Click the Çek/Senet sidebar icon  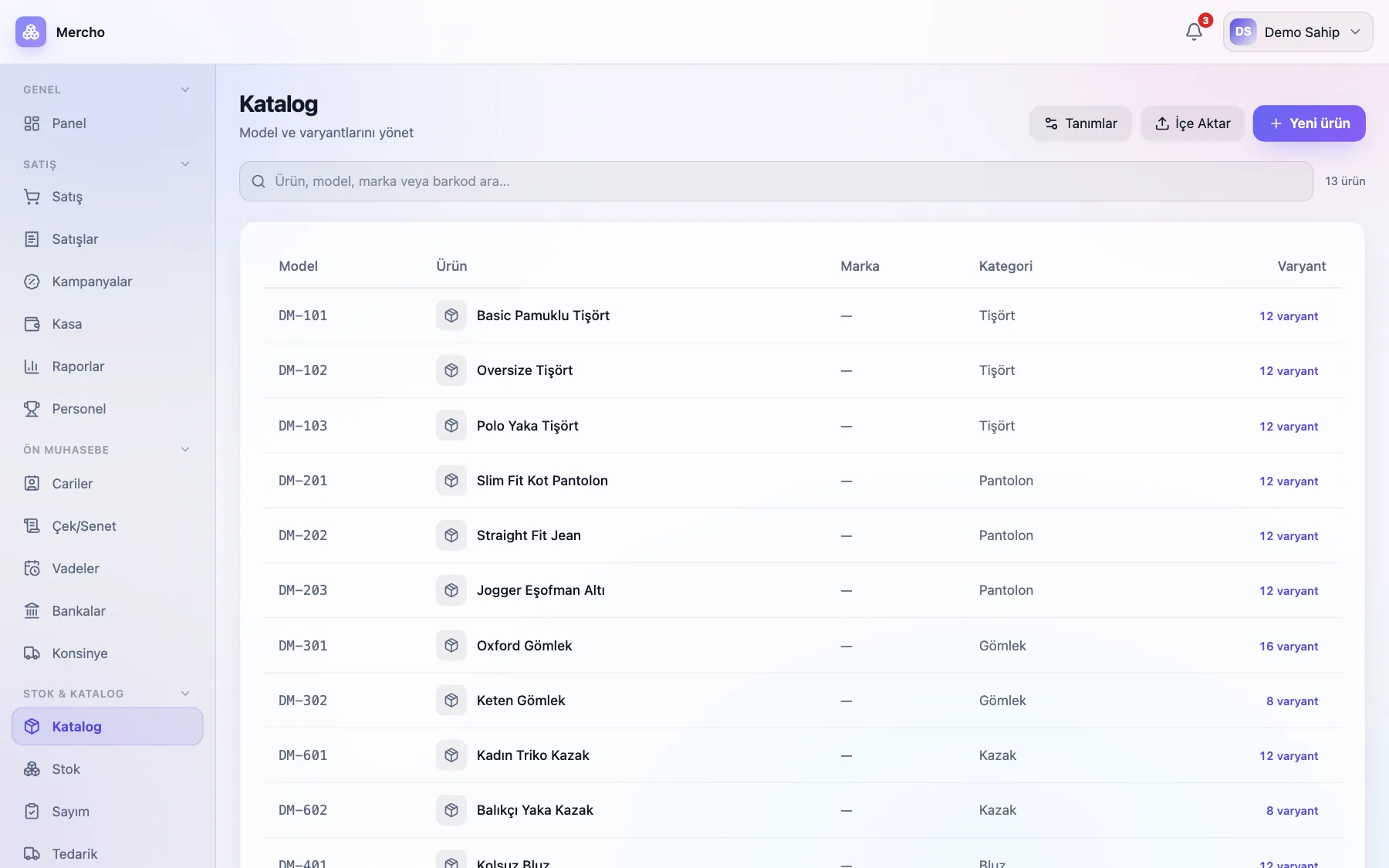point(32,526)
